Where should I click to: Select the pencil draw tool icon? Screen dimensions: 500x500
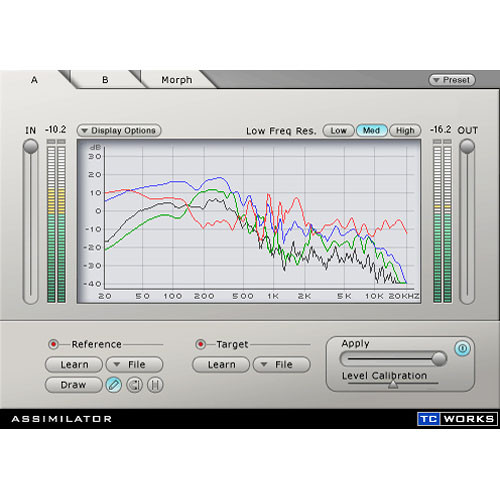[x=114, y=385]
